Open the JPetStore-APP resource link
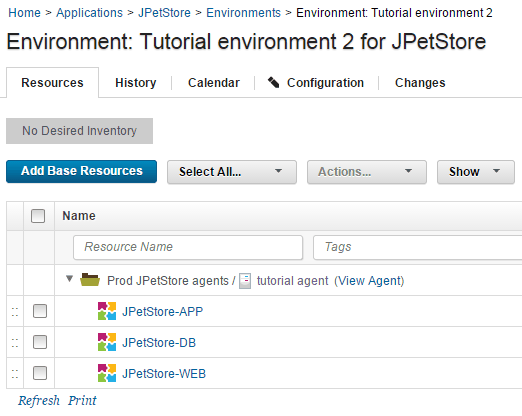Screen dimensions: 522x416 tap(162, 311)
